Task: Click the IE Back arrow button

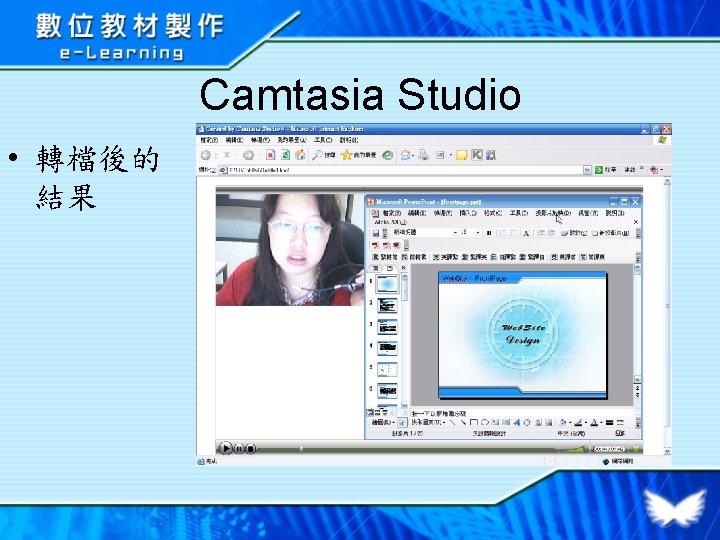Action: pos(206,155)
